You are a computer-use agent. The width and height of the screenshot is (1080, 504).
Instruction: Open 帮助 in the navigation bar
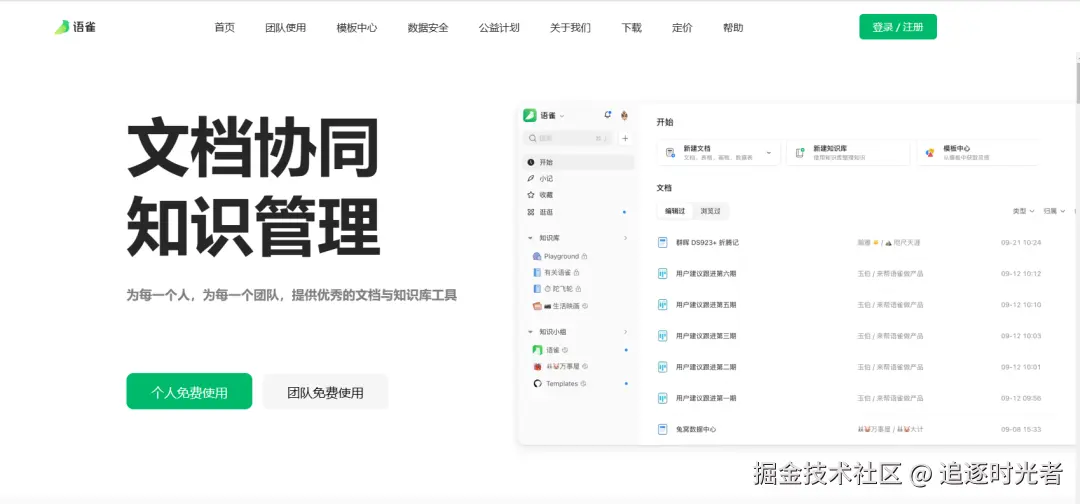(x=734, y=28)
